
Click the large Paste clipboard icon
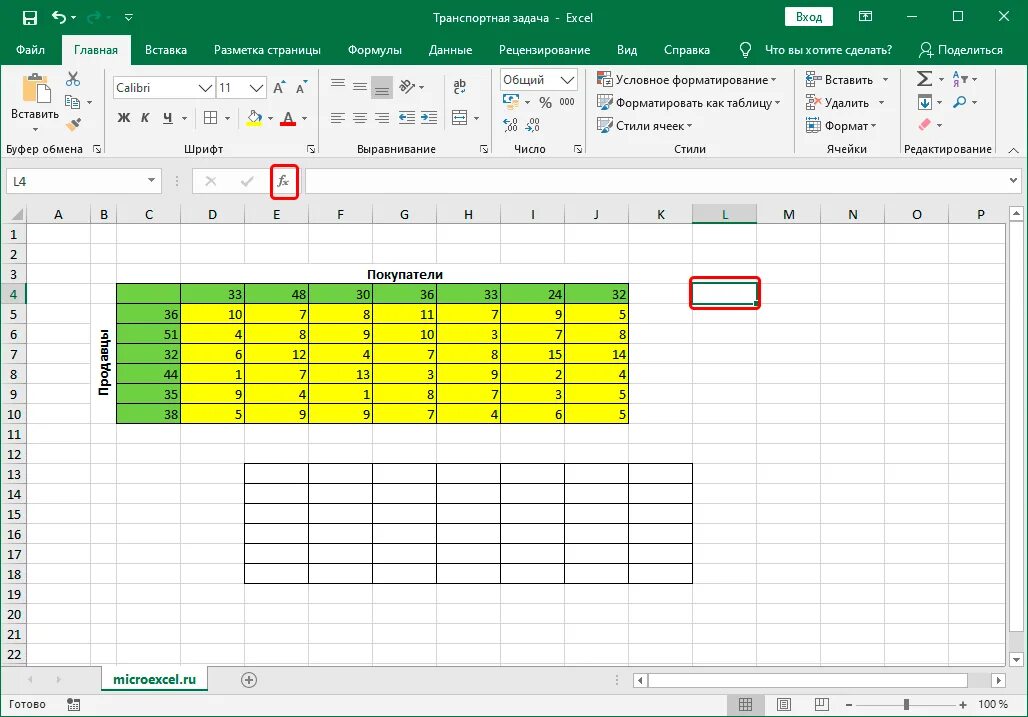35,89
